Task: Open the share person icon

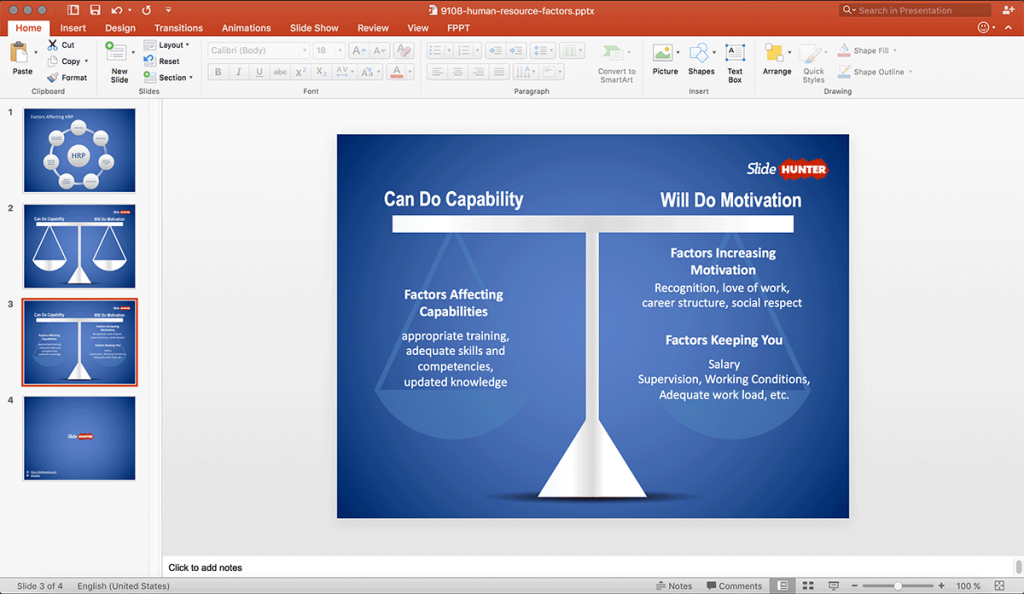Action: tap(1008, 10)
